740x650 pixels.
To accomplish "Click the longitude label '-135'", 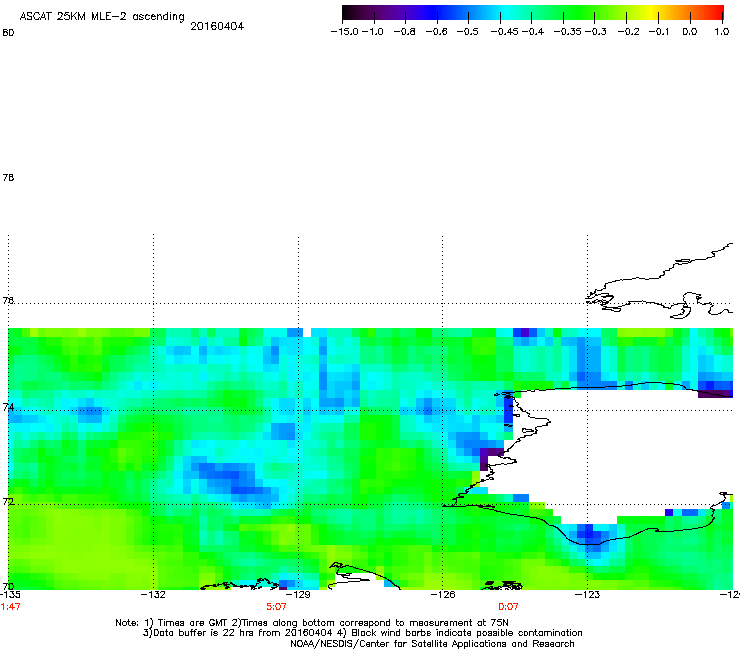I will coord(10,594).
